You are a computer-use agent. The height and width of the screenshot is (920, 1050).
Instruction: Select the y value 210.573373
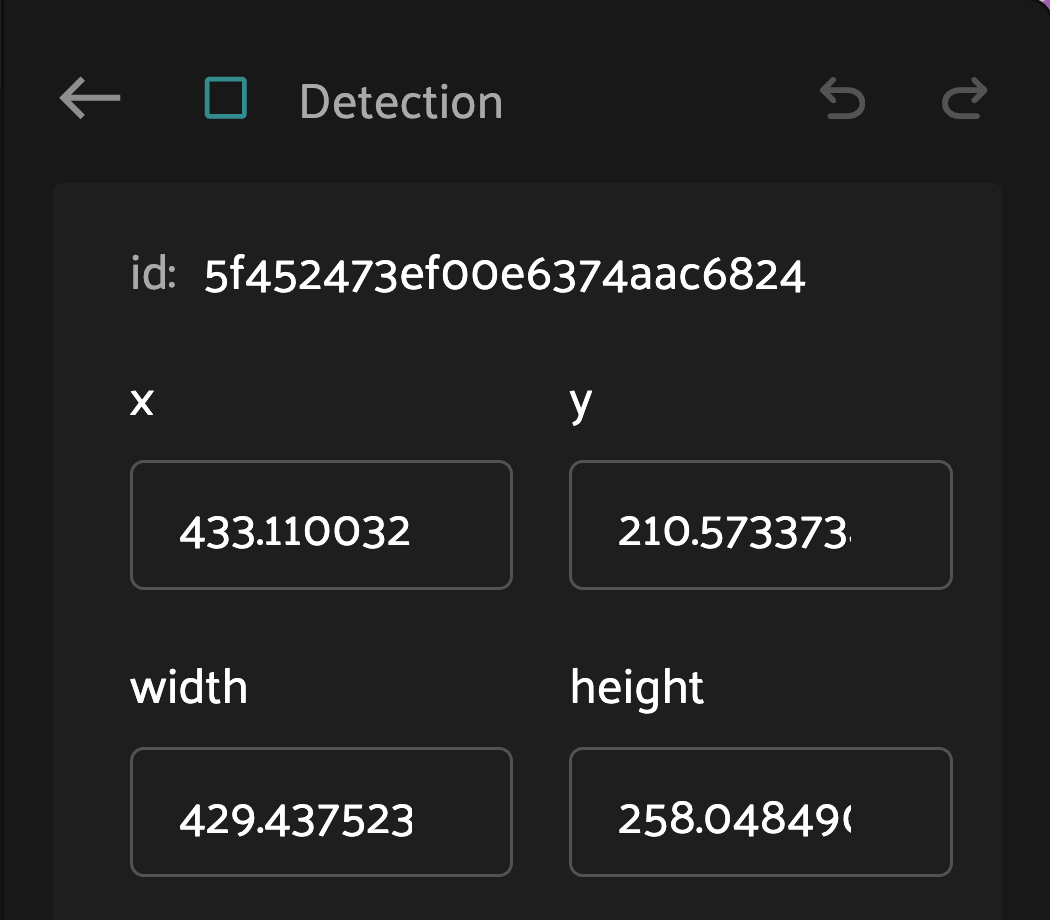759,524
